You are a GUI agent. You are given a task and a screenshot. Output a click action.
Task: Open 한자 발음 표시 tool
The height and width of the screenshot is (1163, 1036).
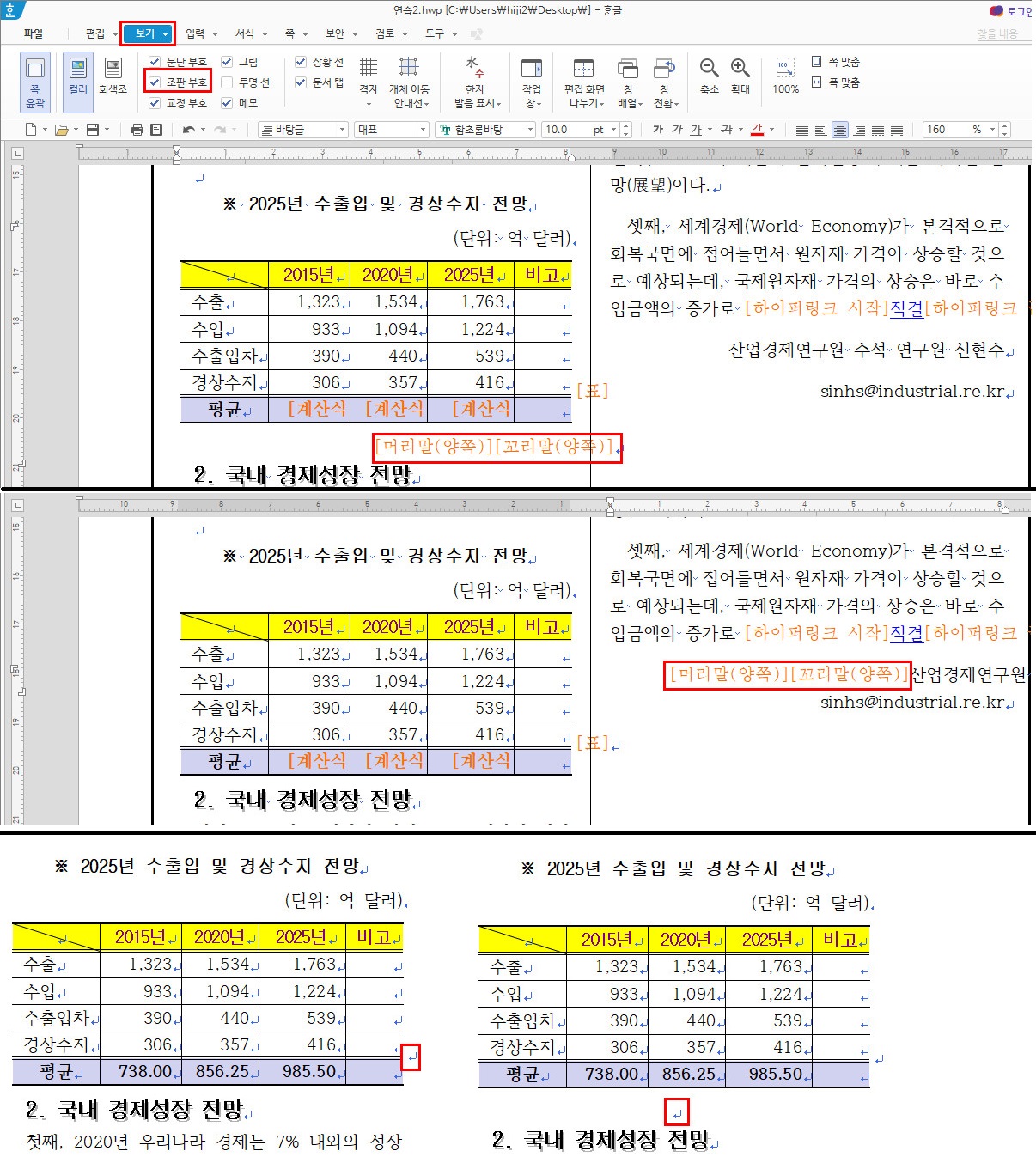(x=477, y=82)
